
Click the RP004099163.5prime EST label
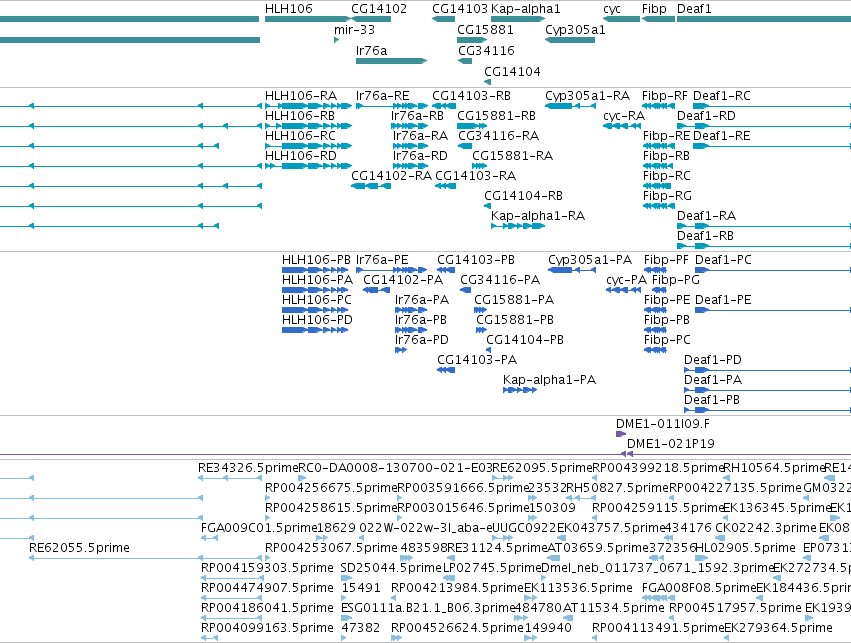click(267, 628)
